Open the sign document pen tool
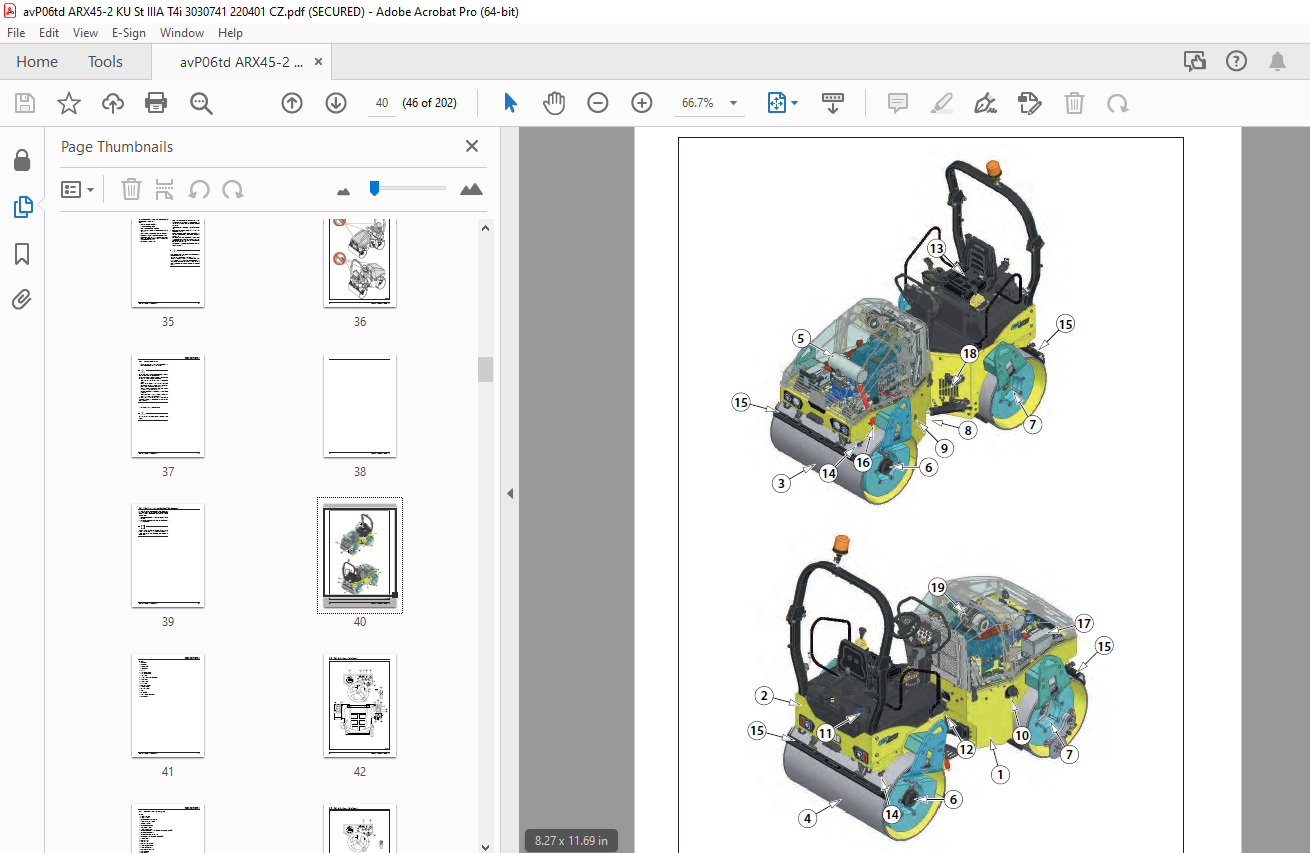The height and width of the screenshot is (853, 1310). pos(986,103)
